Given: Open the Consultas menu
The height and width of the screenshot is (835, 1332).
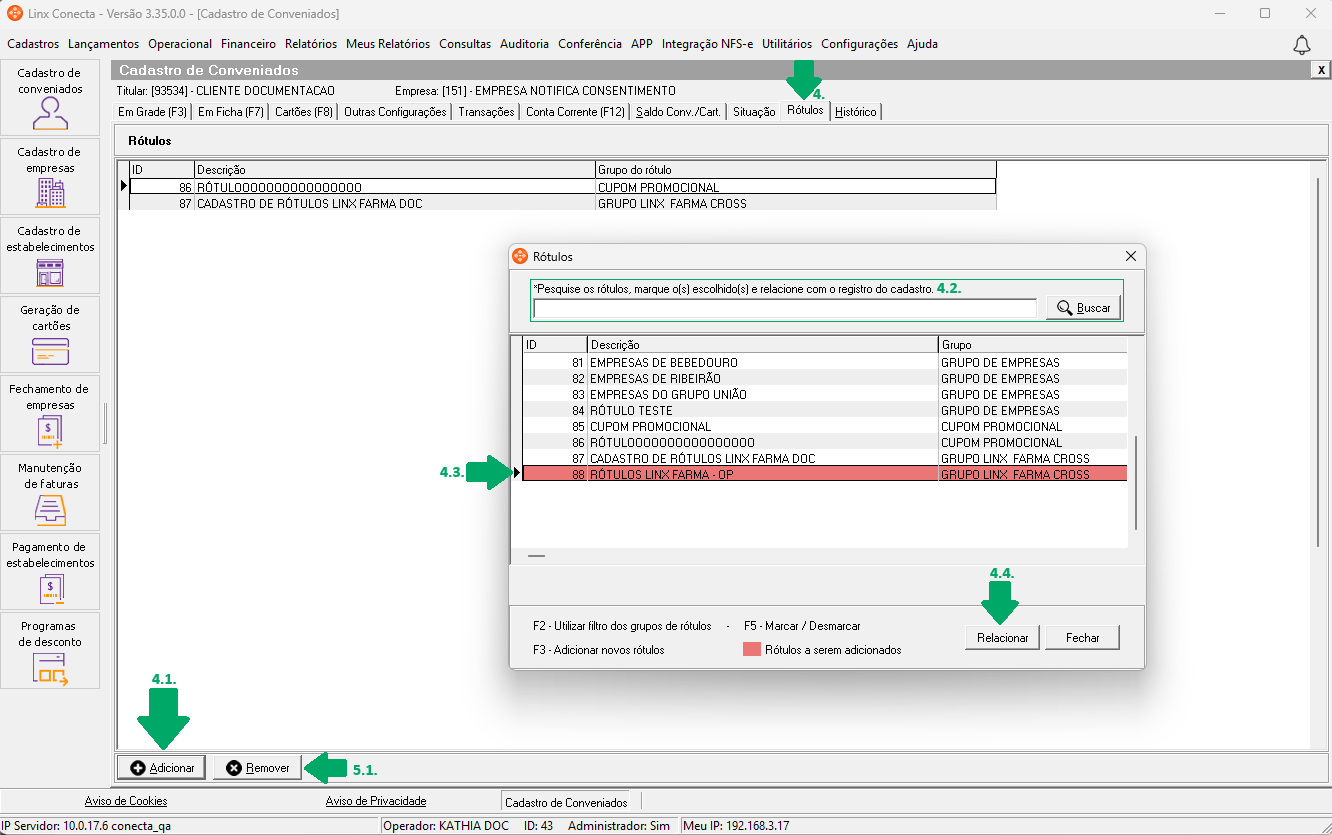Looking at the screenshot, I should (x=465, y=44).
